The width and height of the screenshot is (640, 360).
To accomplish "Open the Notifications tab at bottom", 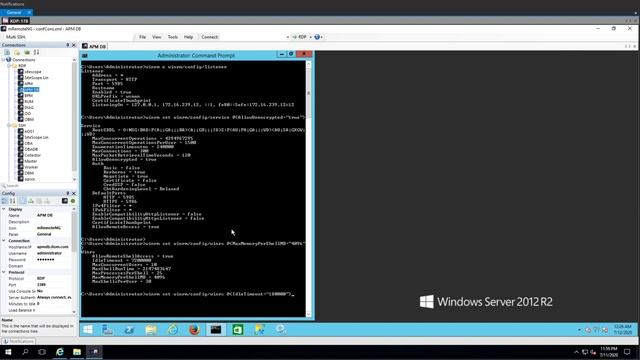I will click(18, 341).
